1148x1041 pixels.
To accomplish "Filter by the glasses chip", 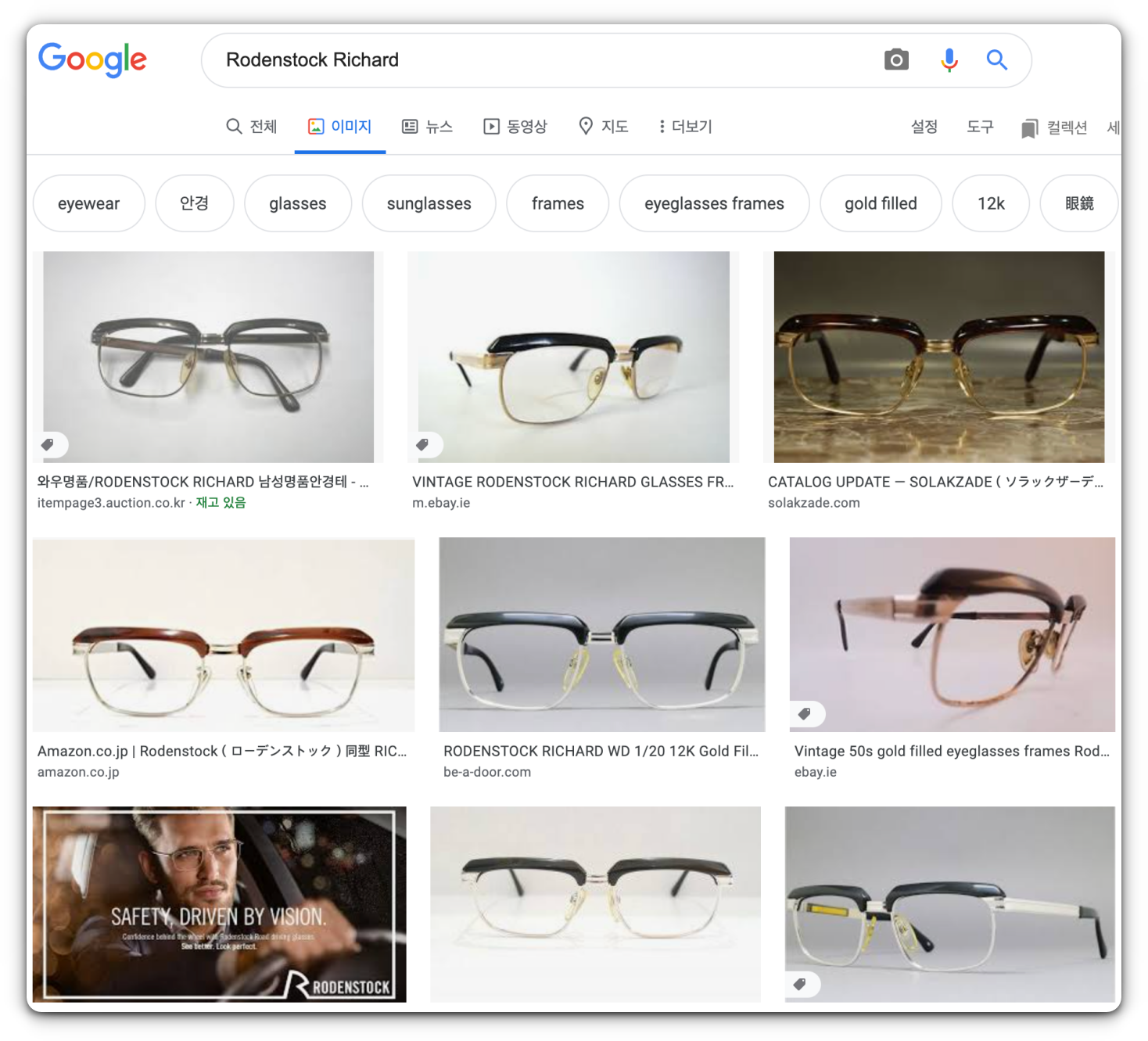I will [298, 203].
